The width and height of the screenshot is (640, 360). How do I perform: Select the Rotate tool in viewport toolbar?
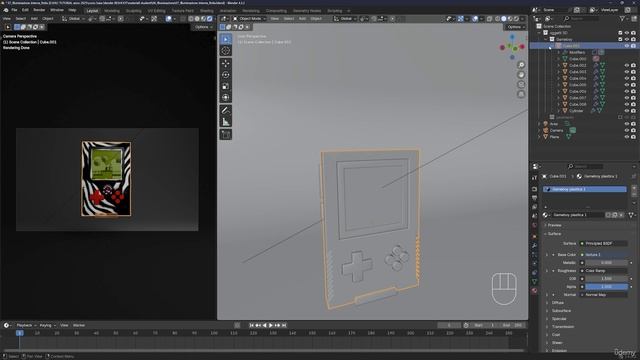(x=226, y=75)
